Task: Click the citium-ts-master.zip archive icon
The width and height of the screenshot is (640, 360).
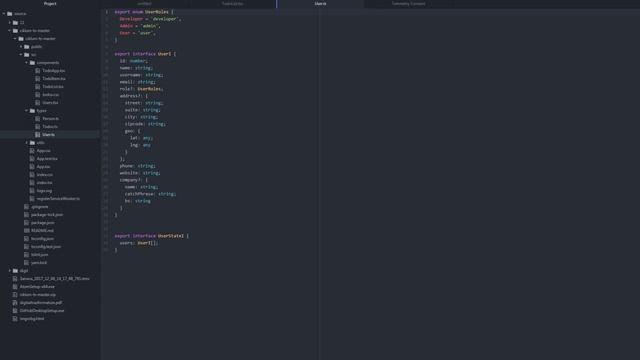Action: tap(15, 294)
